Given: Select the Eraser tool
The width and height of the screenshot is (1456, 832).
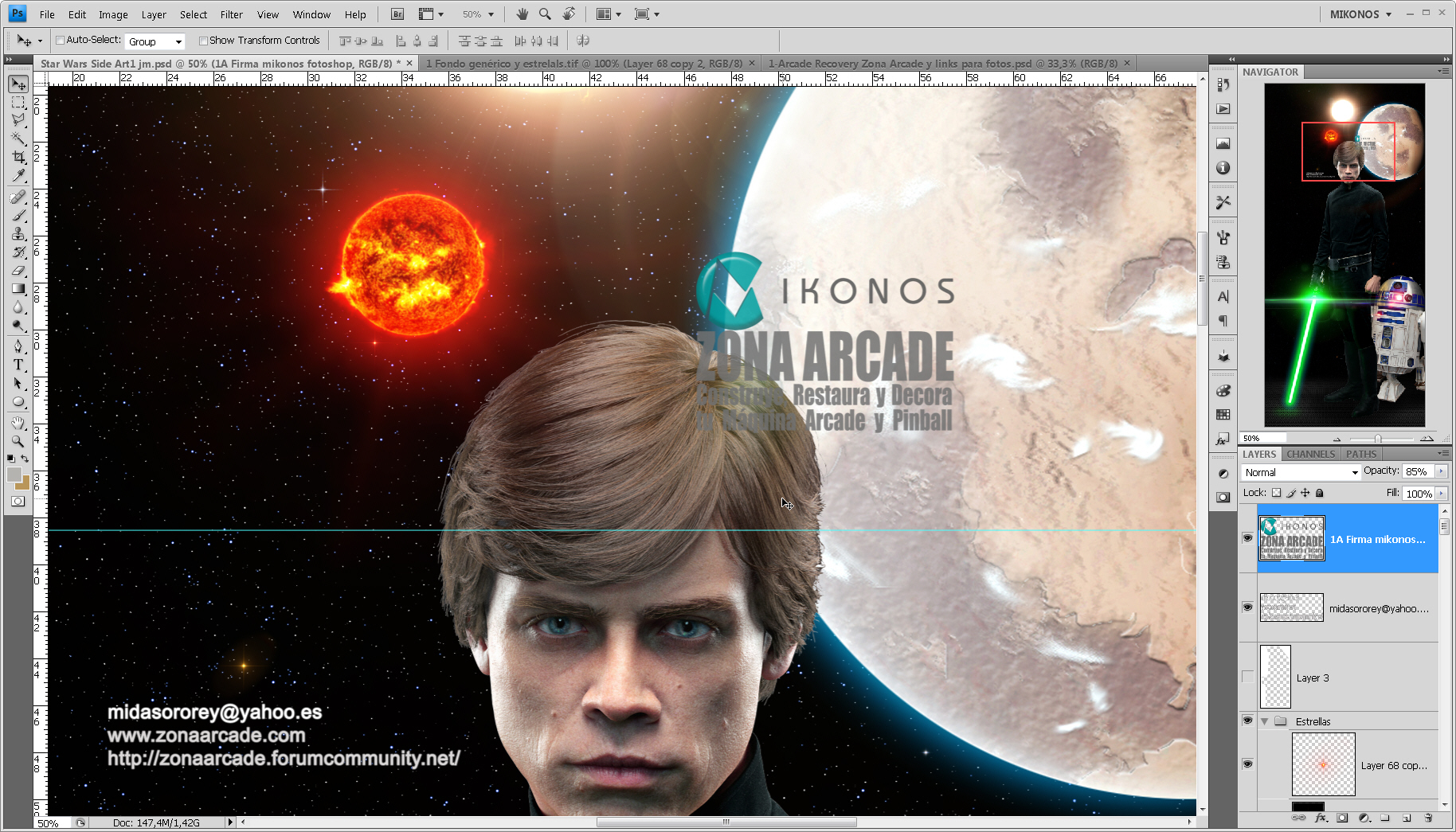Looking at the screenshot, I should [x=18, y=271].
